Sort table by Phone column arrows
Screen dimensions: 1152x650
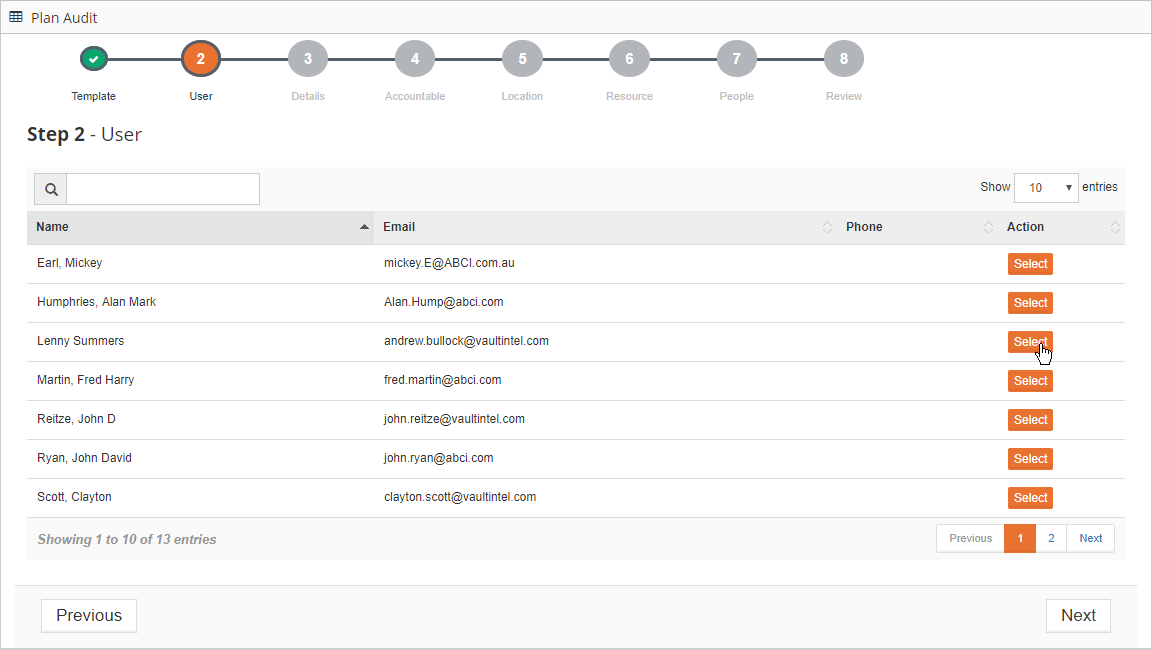point(988,227)
